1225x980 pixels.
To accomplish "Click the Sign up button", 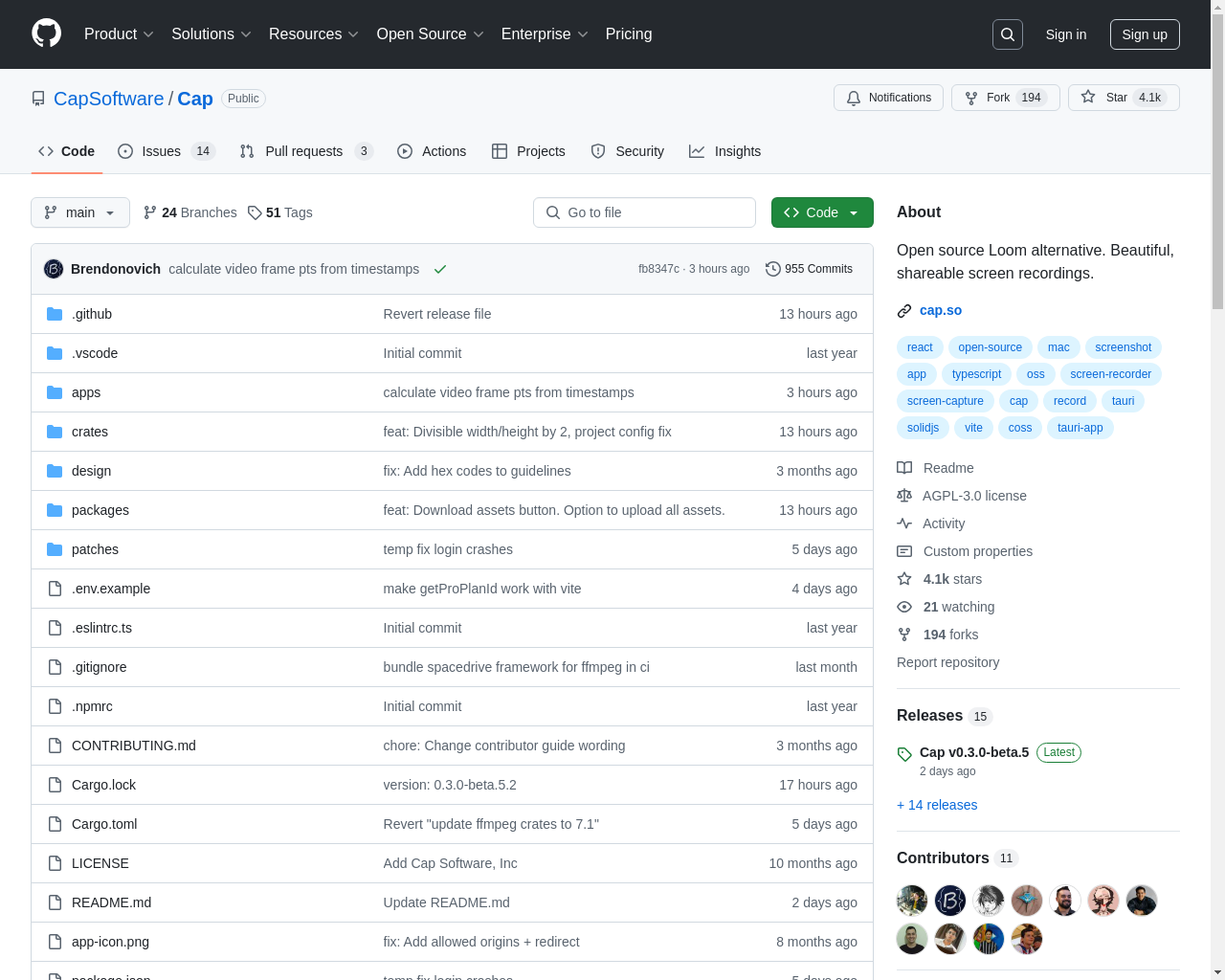I will (1145, 34).
